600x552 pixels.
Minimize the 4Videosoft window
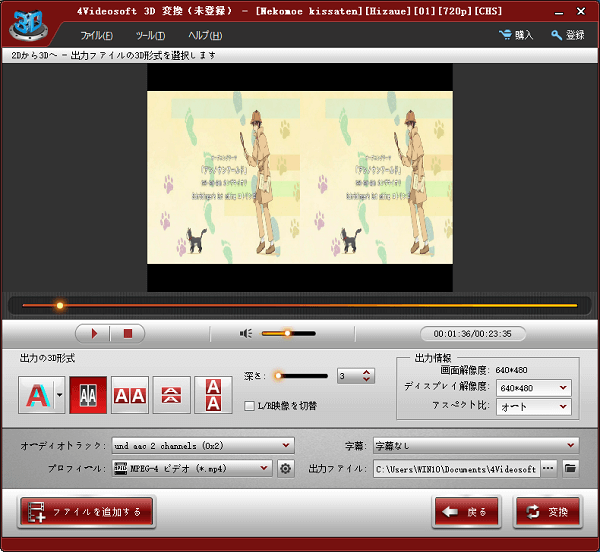coord(559,12)
